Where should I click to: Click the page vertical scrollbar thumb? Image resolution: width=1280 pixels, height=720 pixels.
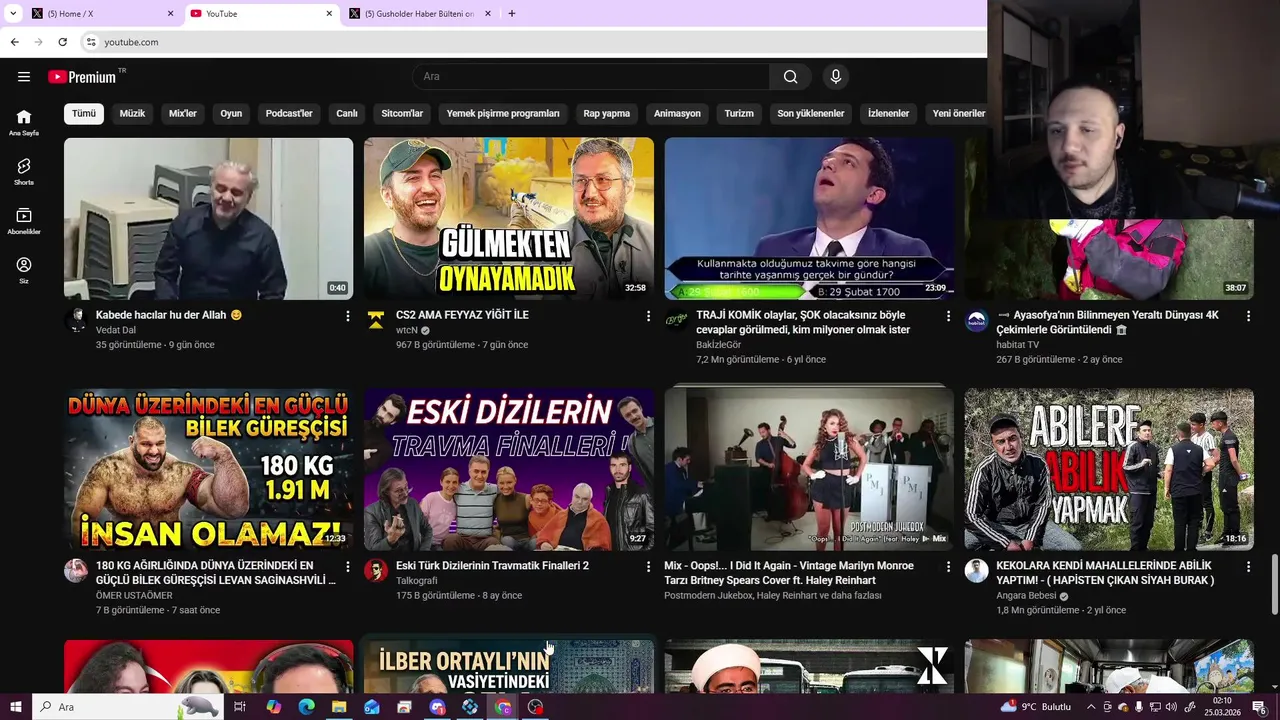point(1274,586)
